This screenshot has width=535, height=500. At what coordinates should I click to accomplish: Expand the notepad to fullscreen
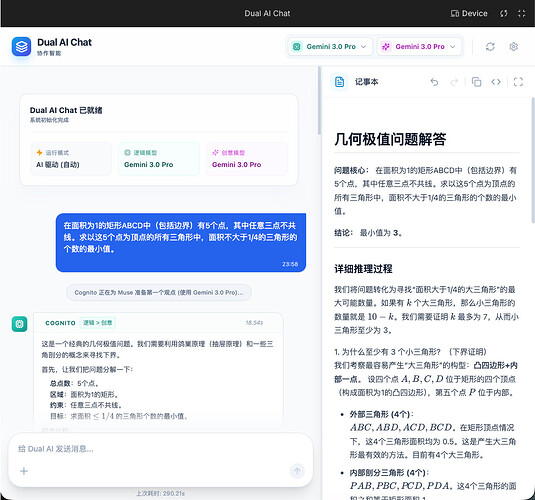(518, 82)
